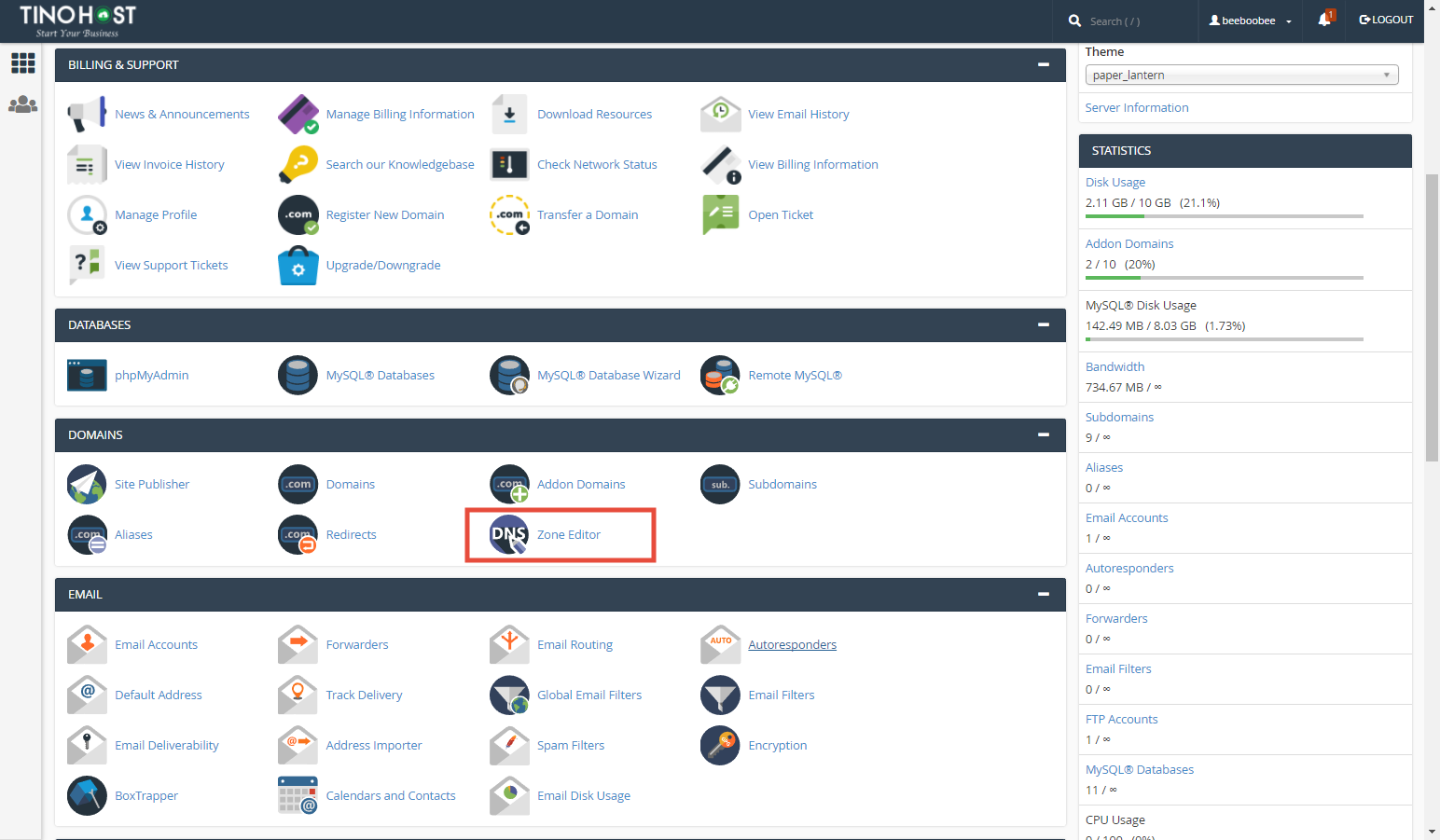Open the notifications bell icon
Image resolution: width=1440 pixels, height=840 pixels.
[x=1325, y=19]
